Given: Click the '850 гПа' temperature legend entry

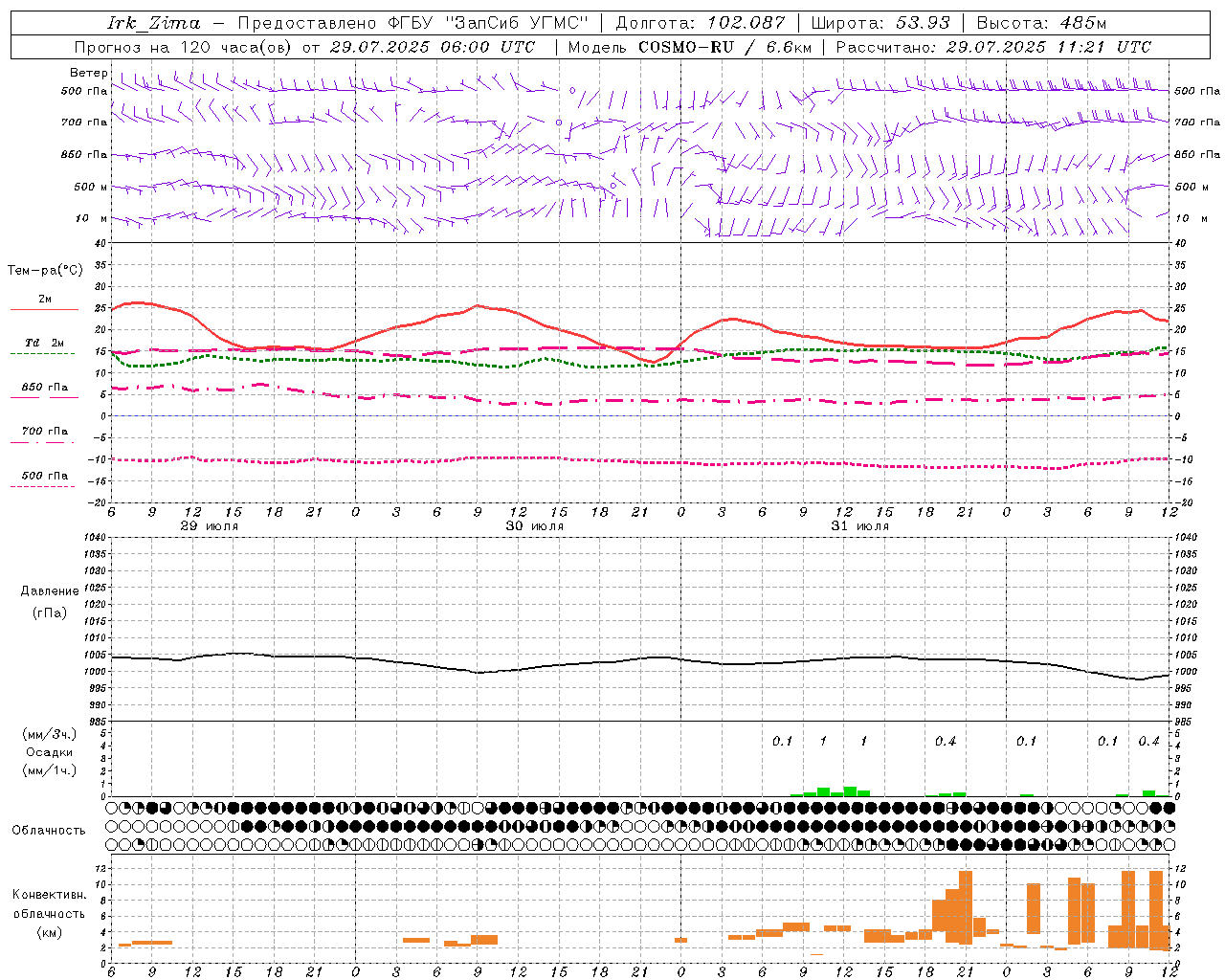Looking at the screenshot, I should [x=44, y=387].
